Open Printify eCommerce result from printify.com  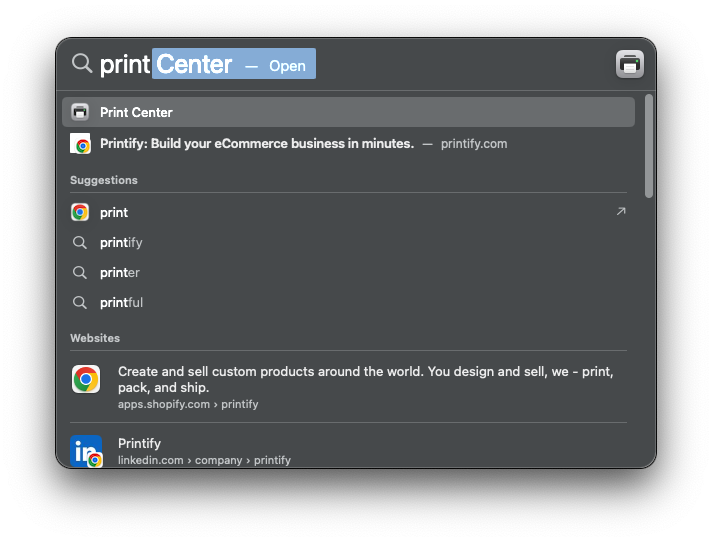pos(257,144)
